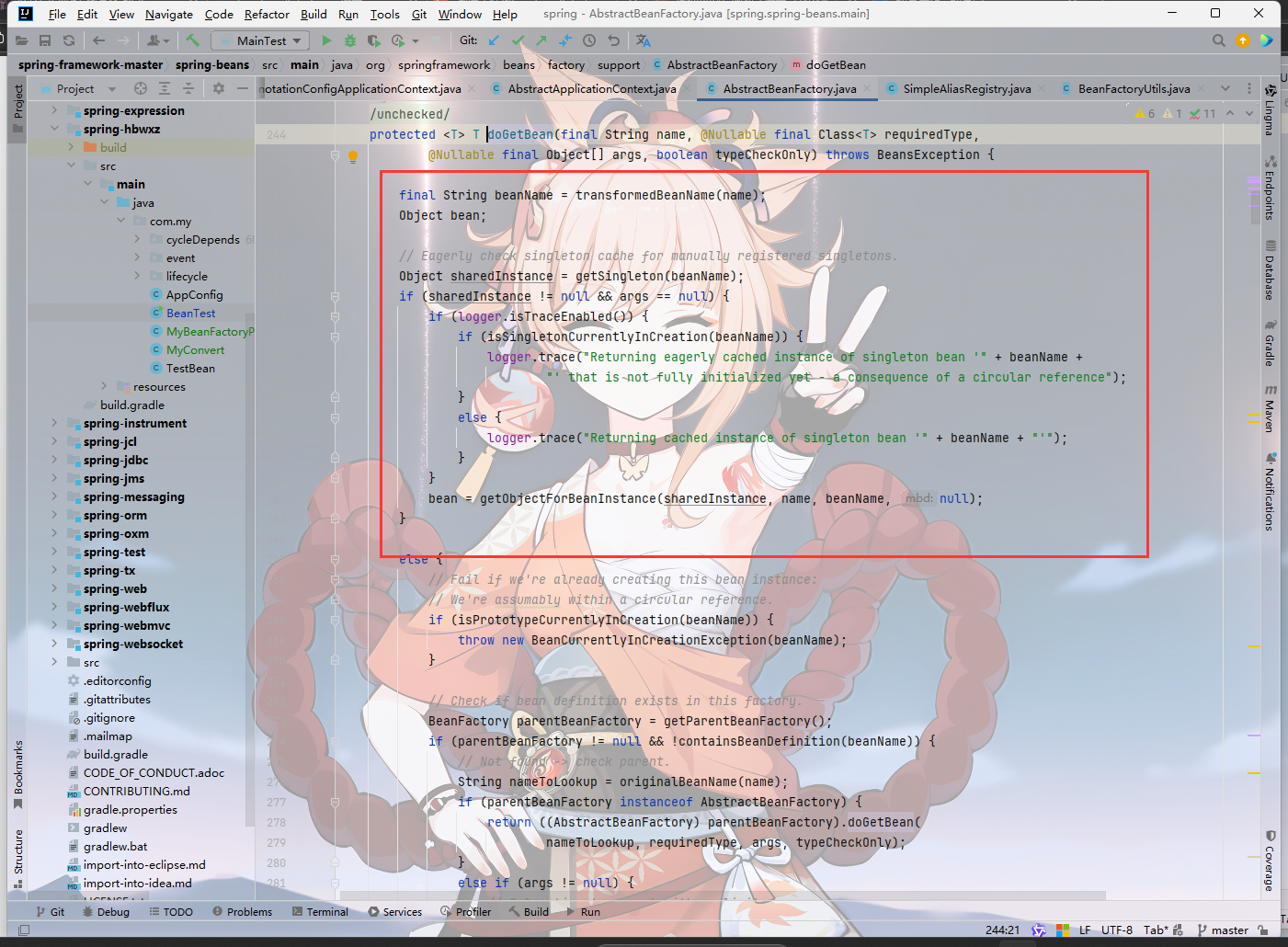Open the Tools menu
The height and width of the screenshot is (947, 1288).
click(x=384, y=14)
